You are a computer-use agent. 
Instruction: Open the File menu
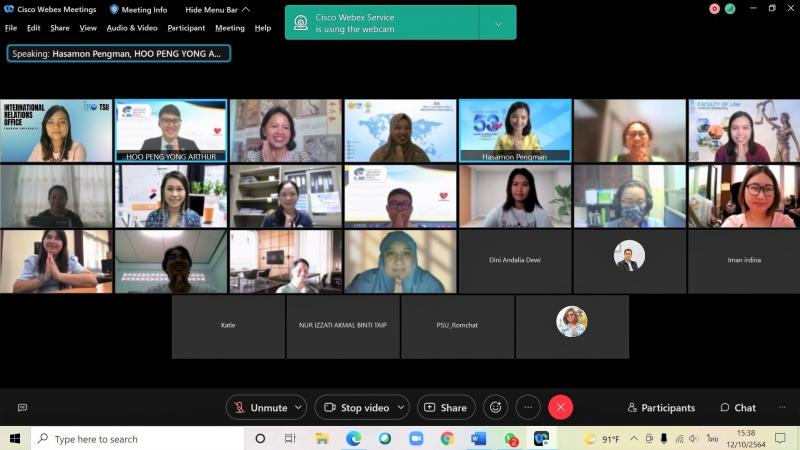(11, 28)
